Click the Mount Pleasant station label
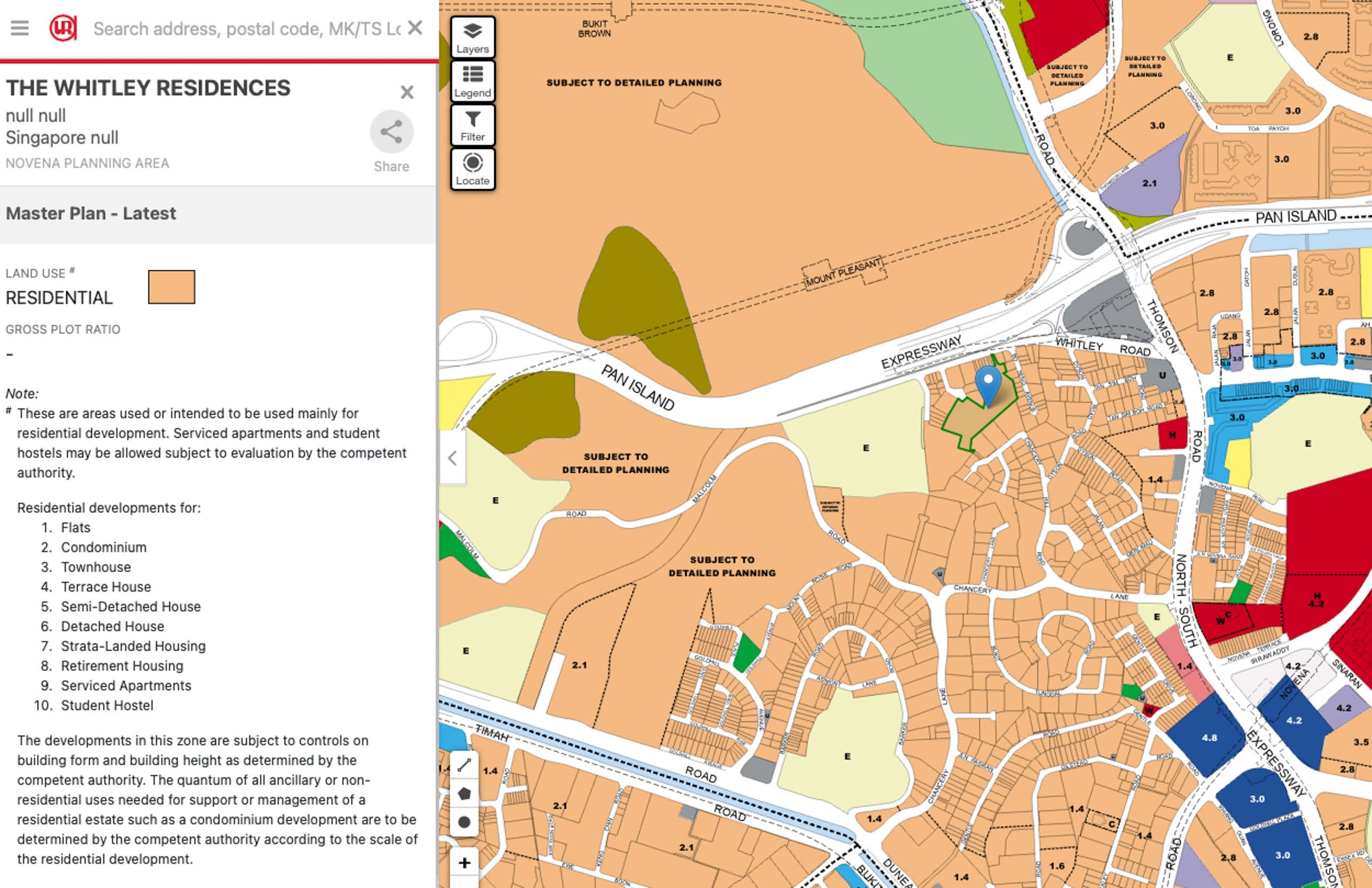This screenshot has width=1372, height=888. click(843, 272)
